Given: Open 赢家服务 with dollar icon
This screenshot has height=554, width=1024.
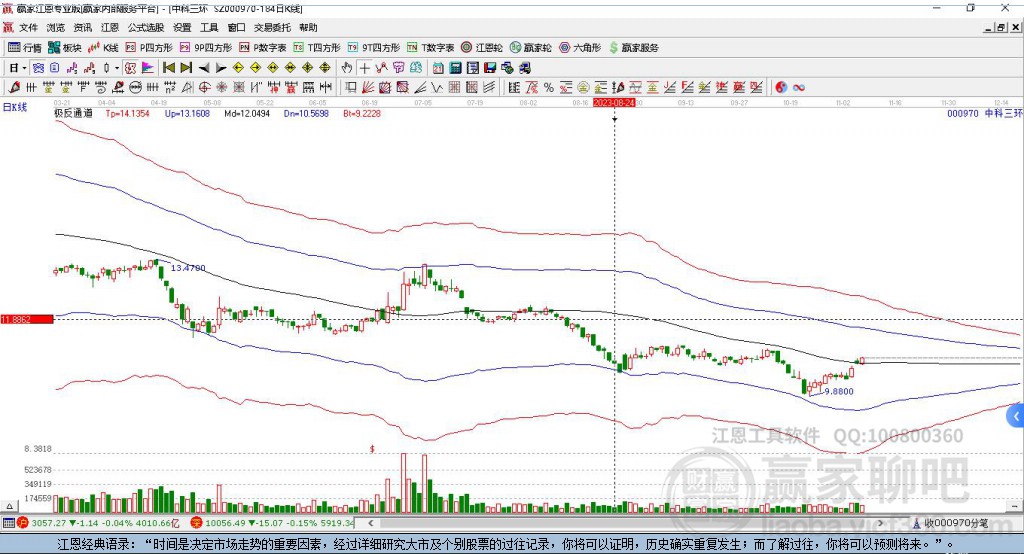Looking at the screenshot, I should (633, 48).
